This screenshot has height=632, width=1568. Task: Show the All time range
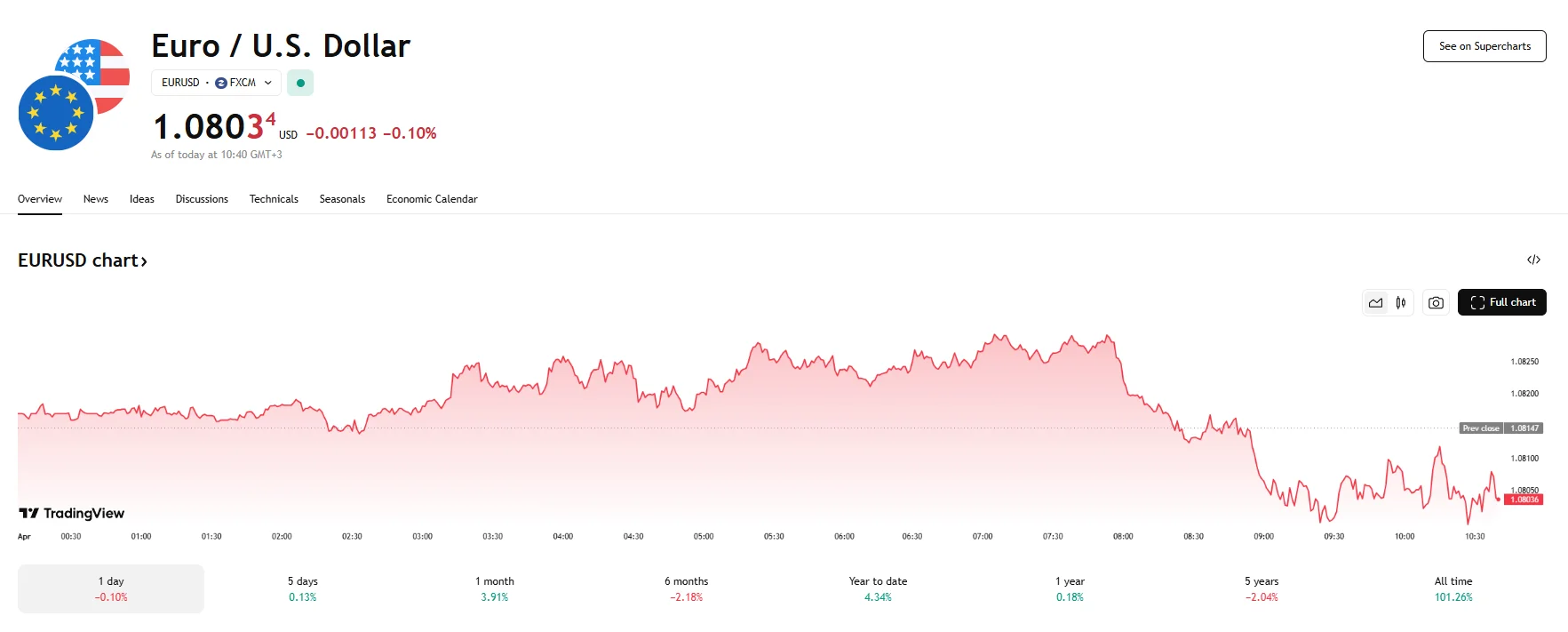(x=1453, y=588)
